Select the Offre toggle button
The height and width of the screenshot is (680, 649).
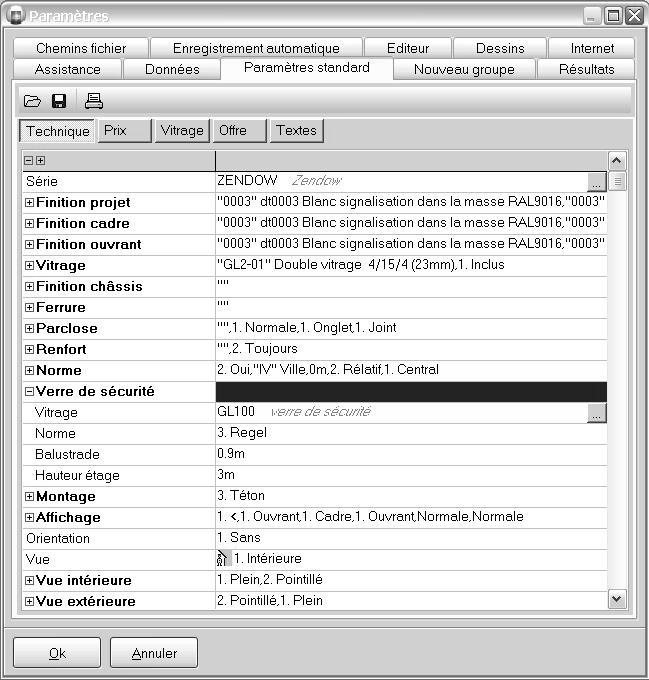(x=239, y=131)
